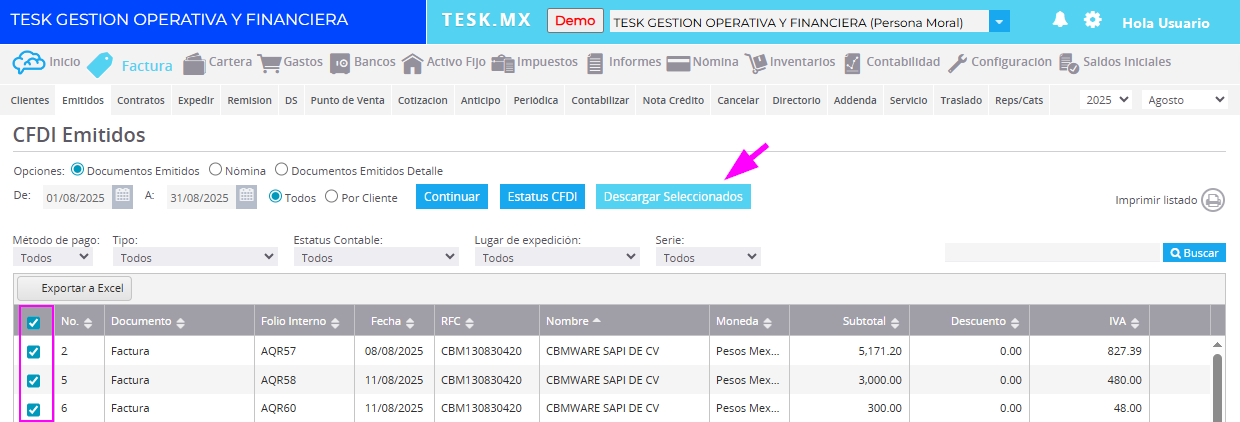Open the Inventarios hand truck icon
This screenshot has width=1240, height=422.
[755, 63]
